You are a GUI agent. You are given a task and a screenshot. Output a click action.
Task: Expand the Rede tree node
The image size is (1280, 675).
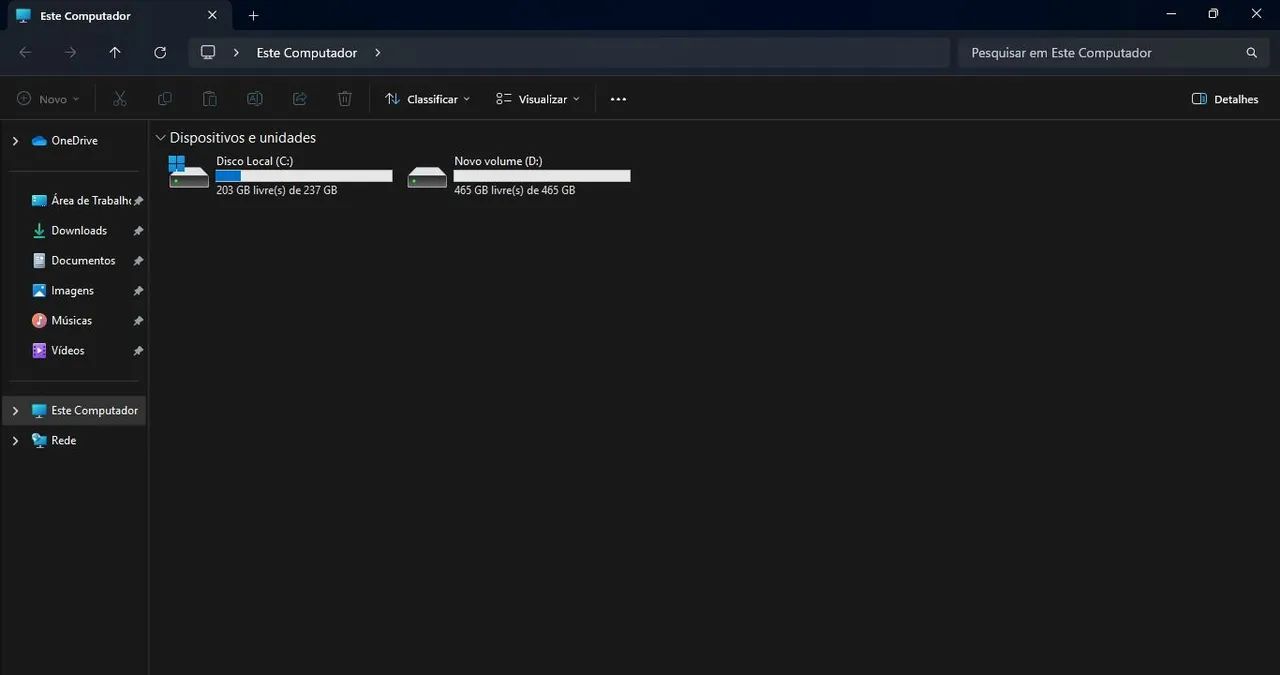pyautogui.click(x=15, y=441)
